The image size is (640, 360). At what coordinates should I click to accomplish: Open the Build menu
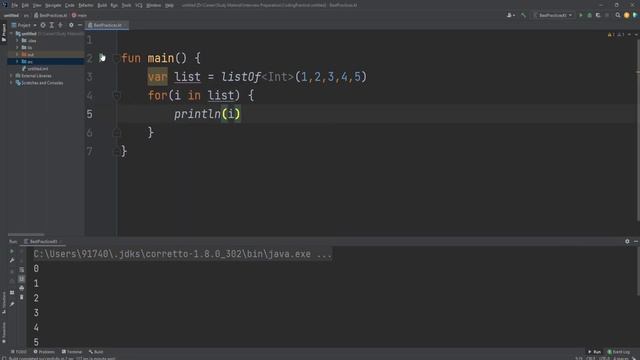102,5
